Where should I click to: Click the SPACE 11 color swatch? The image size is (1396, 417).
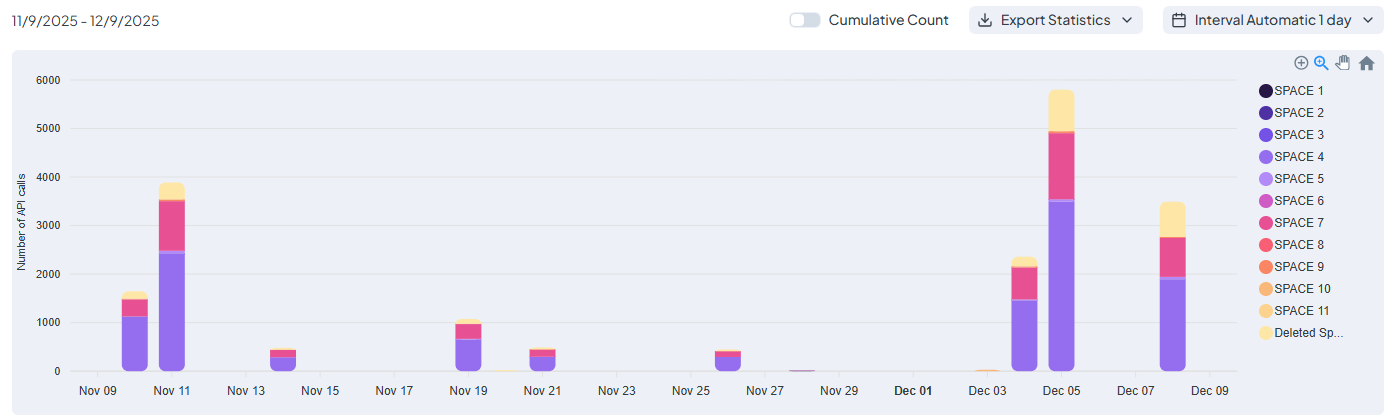[1266, 311]
